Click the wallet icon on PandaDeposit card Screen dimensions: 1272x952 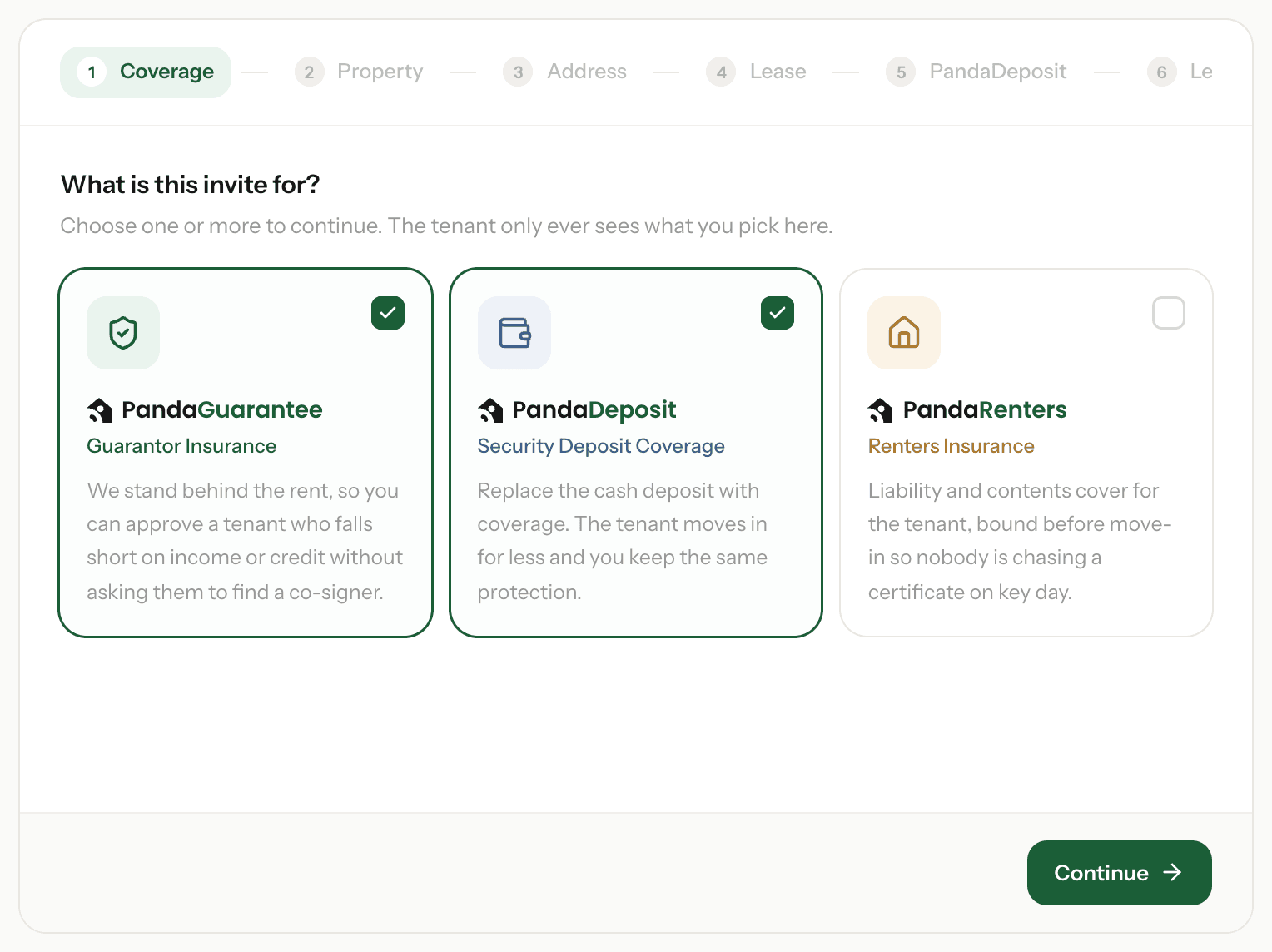point(514,333)
